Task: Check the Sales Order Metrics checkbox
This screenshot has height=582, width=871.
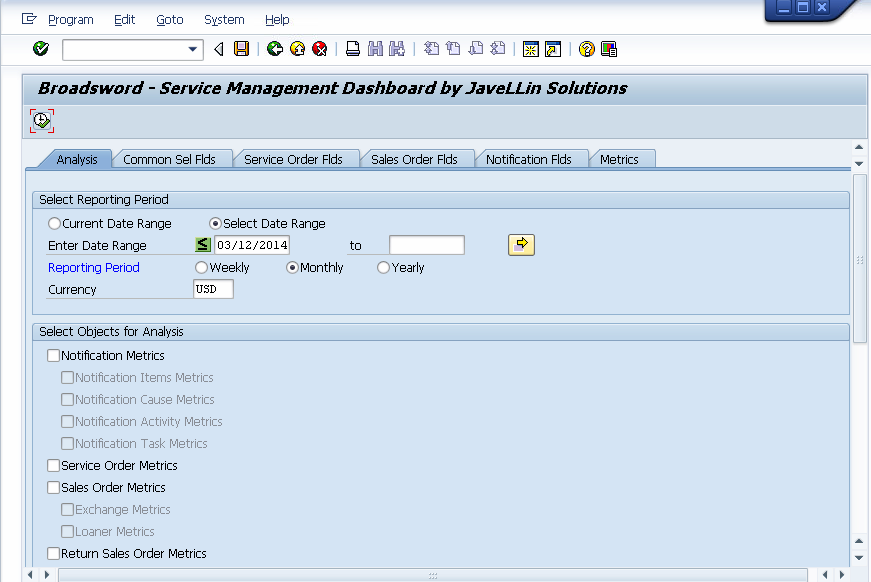Action: [x=53, y=488]
